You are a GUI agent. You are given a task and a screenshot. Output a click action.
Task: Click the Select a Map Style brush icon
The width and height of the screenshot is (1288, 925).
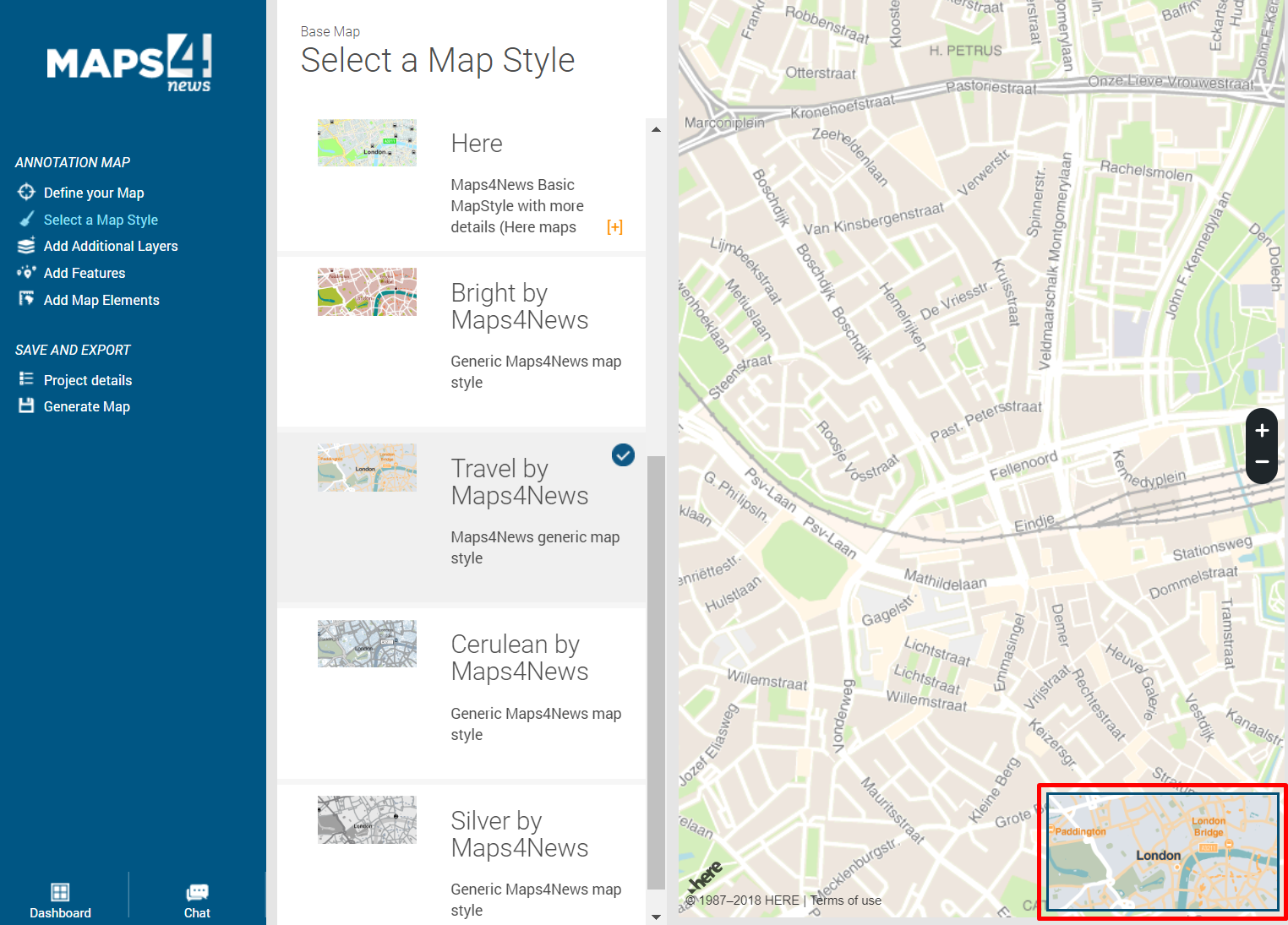26,219
